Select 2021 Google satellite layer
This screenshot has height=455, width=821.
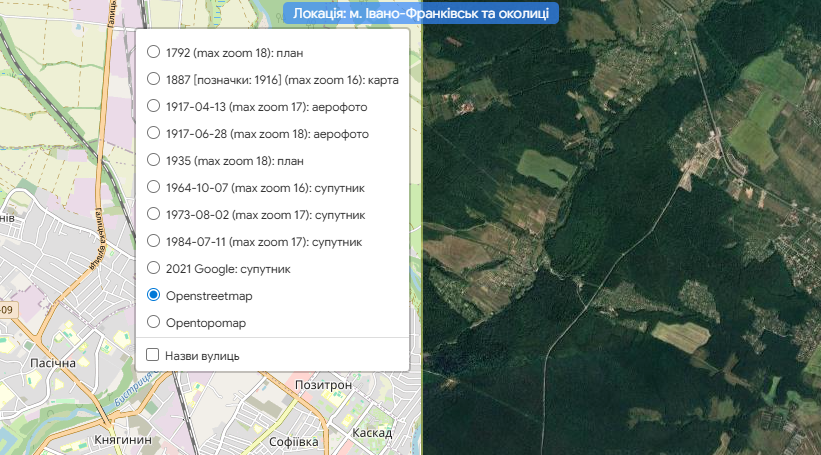click(x=153, y=268)
